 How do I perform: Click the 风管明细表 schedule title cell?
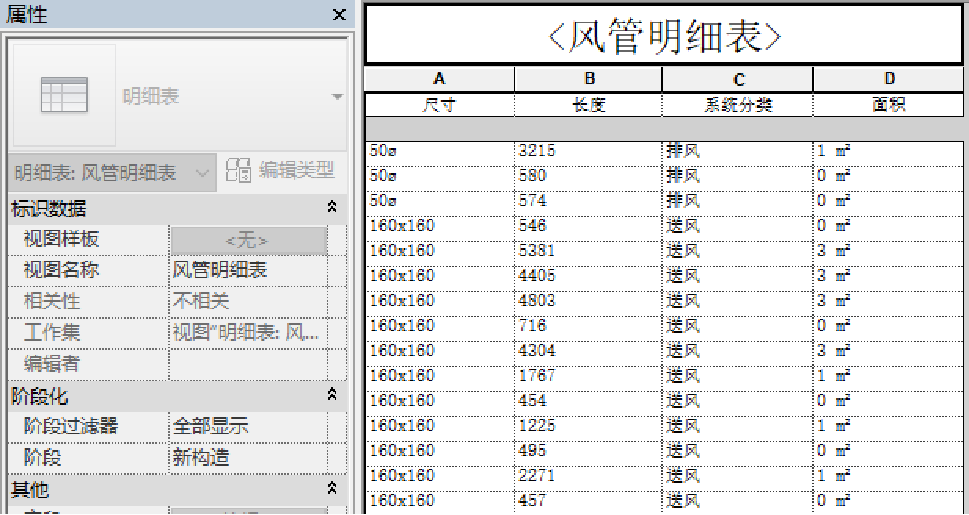pyautogui.click(x=664, y=38)
